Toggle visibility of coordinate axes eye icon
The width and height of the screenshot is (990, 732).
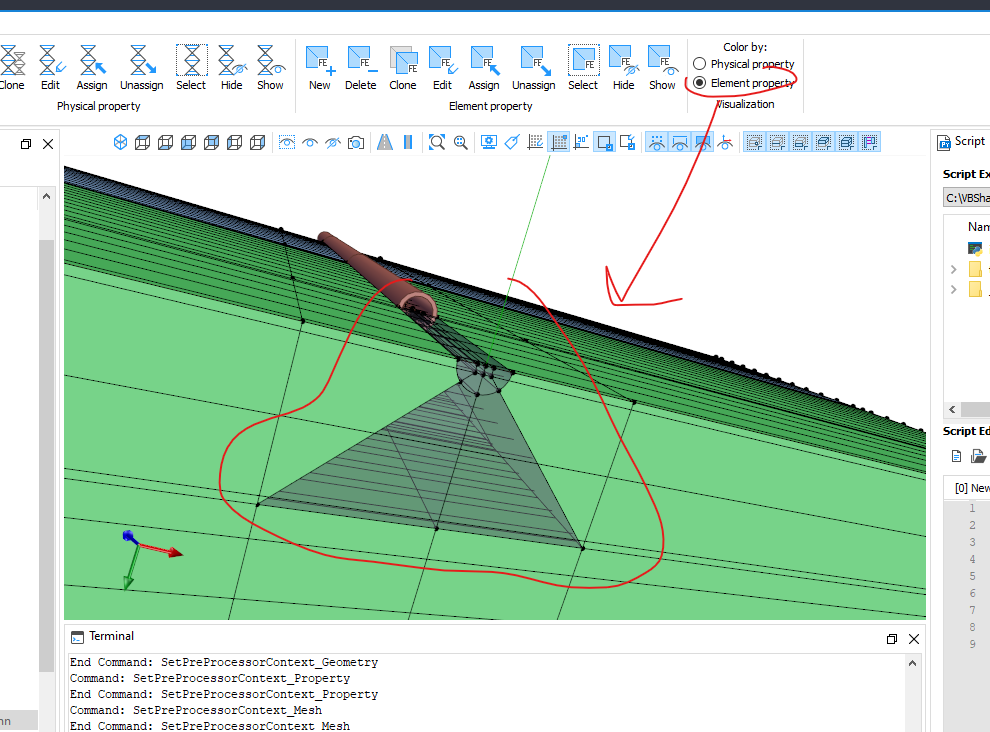coord(725,143)
